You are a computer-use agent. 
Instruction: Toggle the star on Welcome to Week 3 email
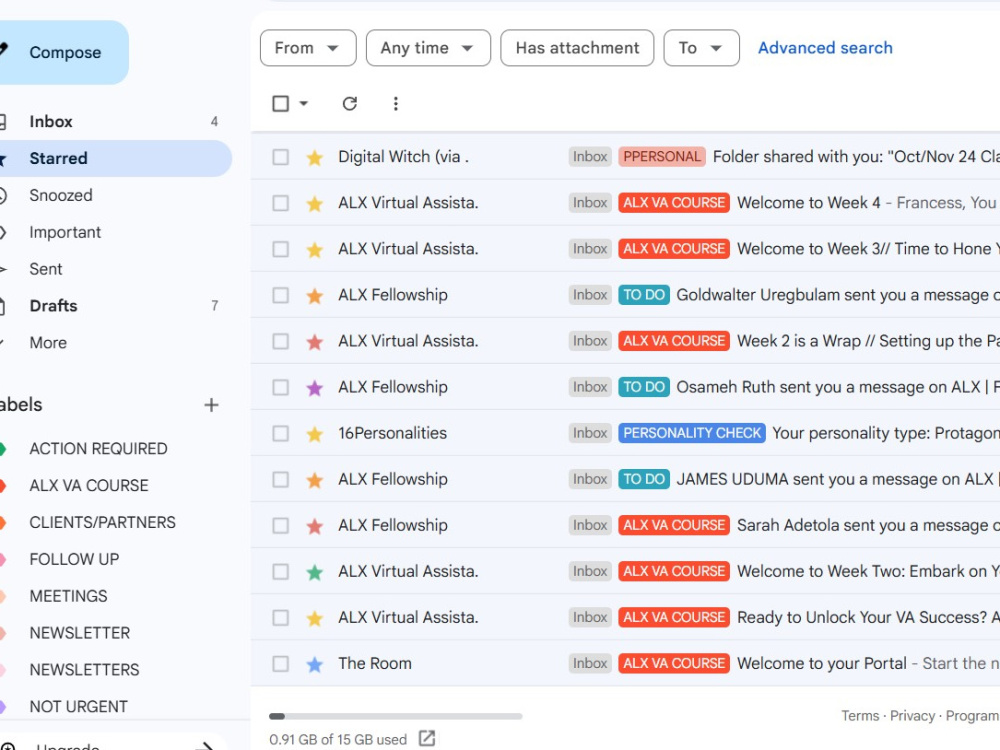pyautogui.click(x=314, y=249)
